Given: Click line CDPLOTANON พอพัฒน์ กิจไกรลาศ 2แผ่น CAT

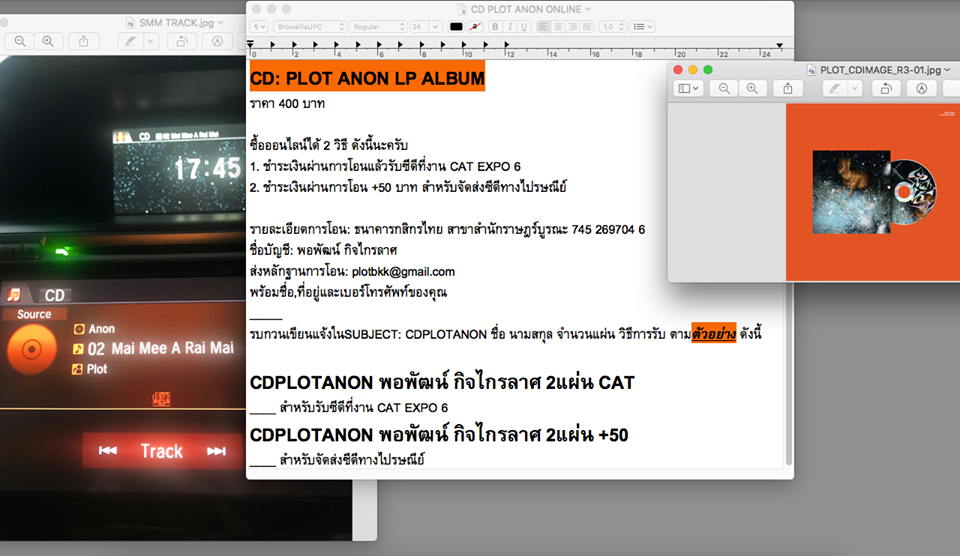Looking at the screenshot, I should click(442, 383).
